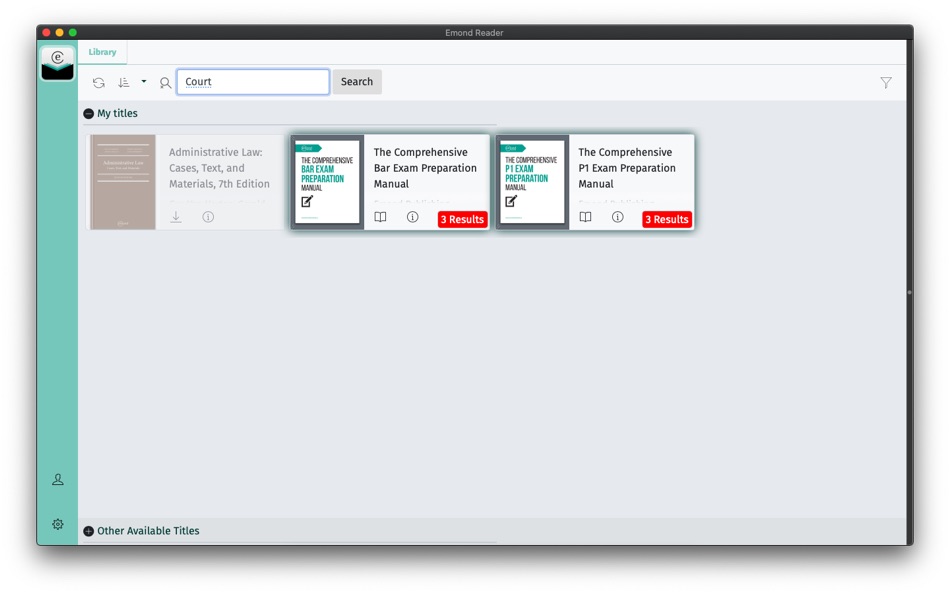
Task: Click The Comprehensive P1 Exam Preparation title
Action: point(627,168)
